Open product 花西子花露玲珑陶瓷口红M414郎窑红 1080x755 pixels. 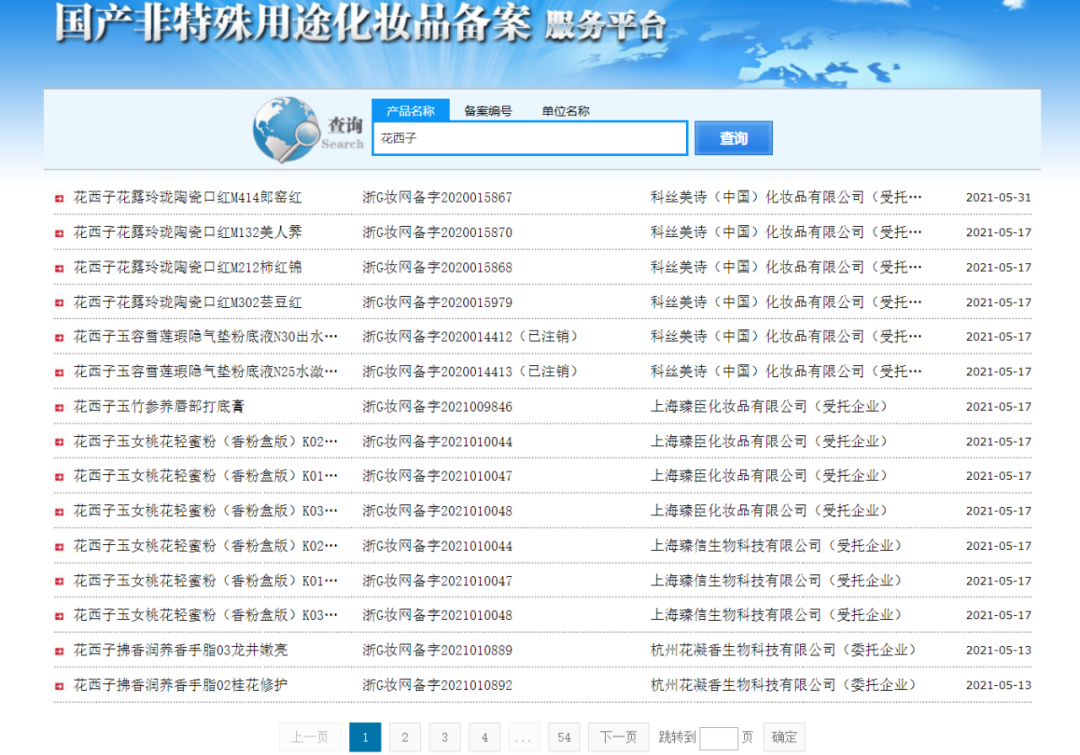tap(187, 198)
